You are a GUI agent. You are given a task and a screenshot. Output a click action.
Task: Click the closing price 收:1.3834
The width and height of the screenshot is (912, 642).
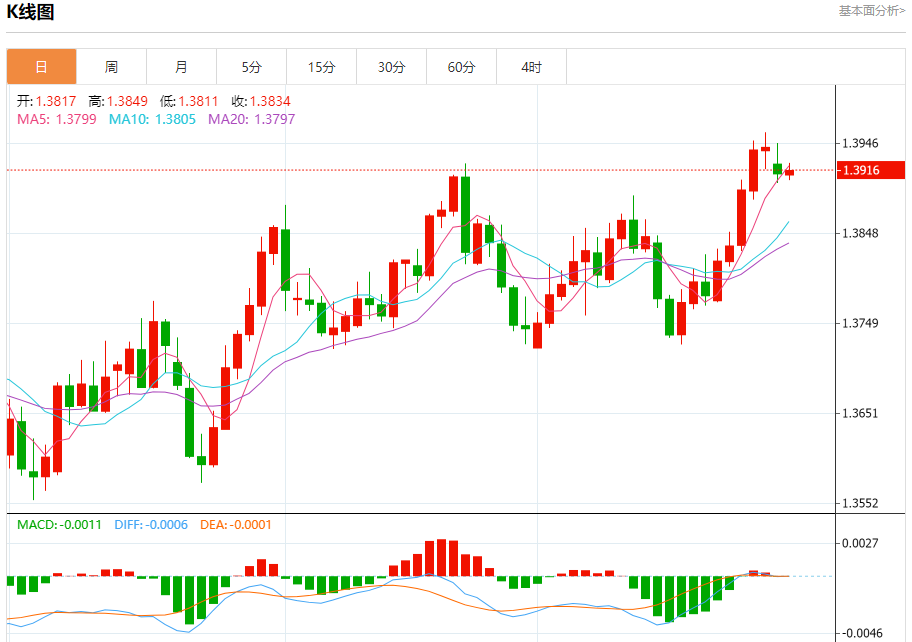pos(261,101)
